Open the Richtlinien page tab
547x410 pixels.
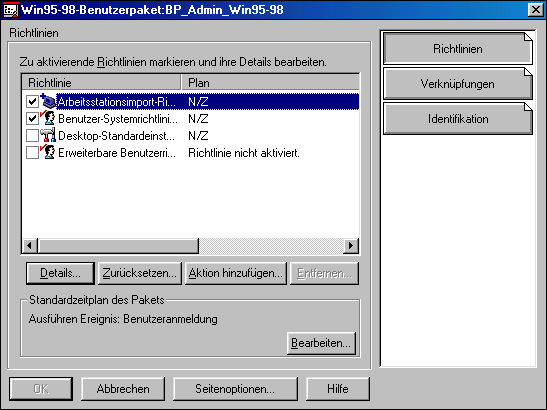(458, 49)
